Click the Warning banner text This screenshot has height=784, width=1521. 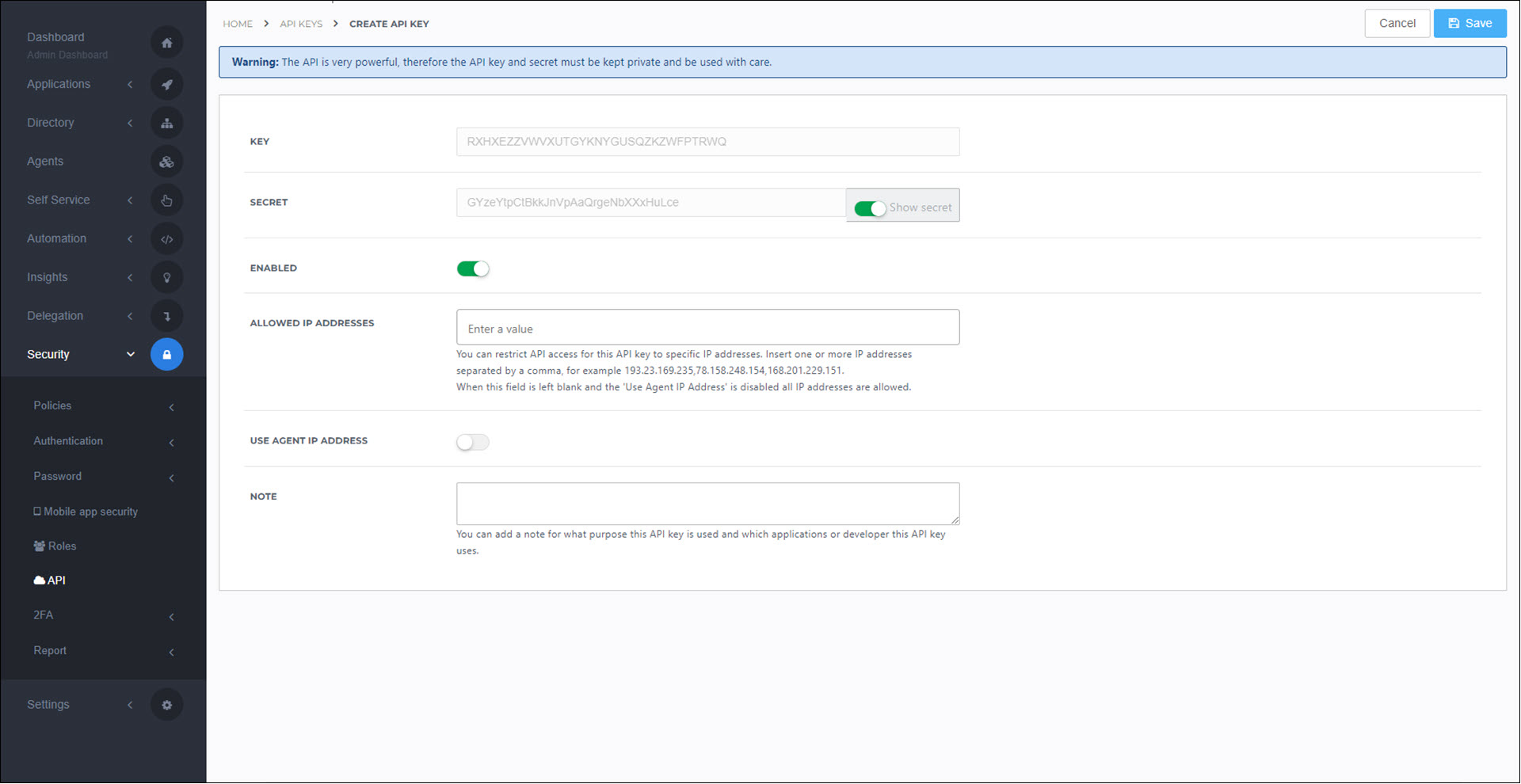[x=501, y=63]
